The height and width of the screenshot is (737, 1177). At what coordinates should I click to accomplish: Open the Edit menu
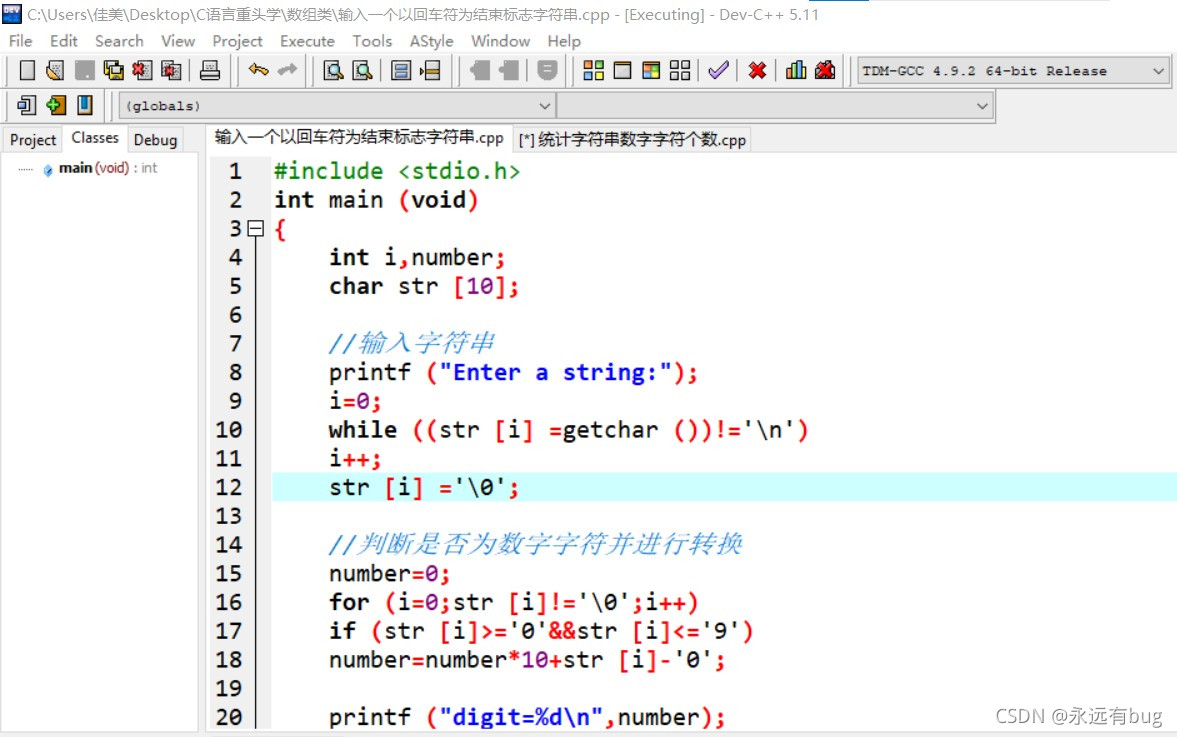pyautogui.click(x=64, y=41)
